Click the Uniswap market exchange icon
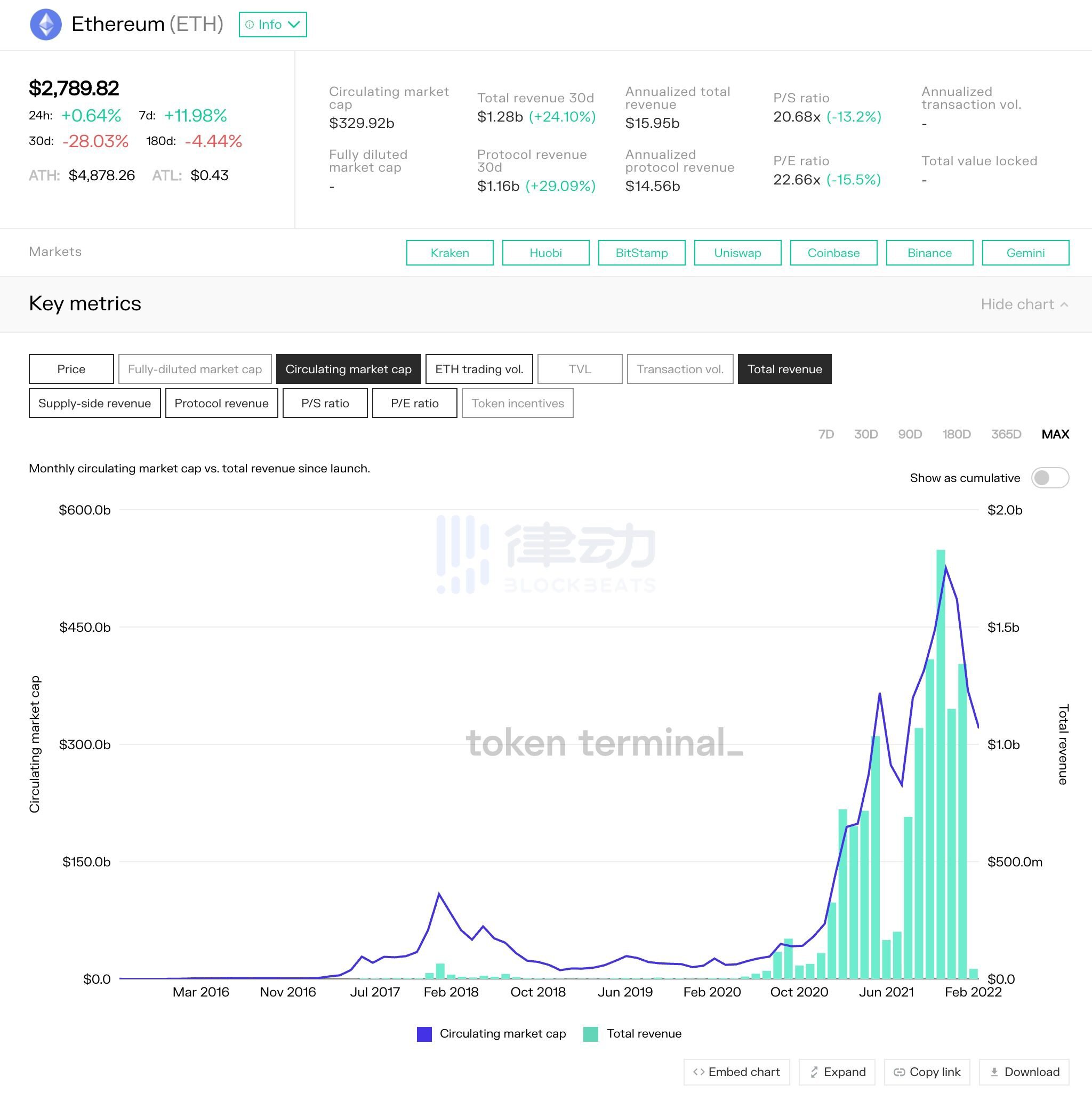 coord(736,252)
